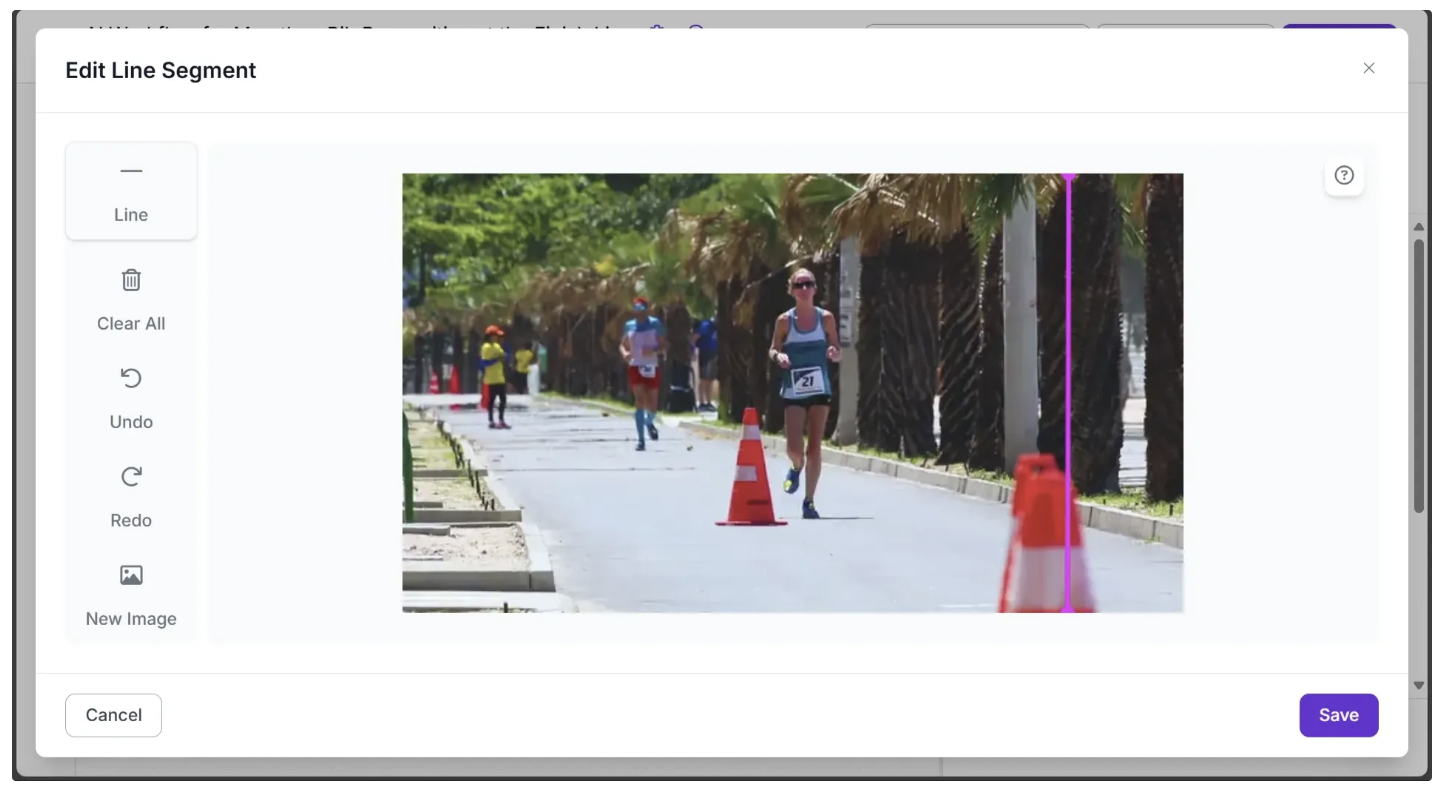Screen dimensions: 1442x790
Task: Cancel the line segment edit
Action: pyautogui.click(x=113, y=715)
